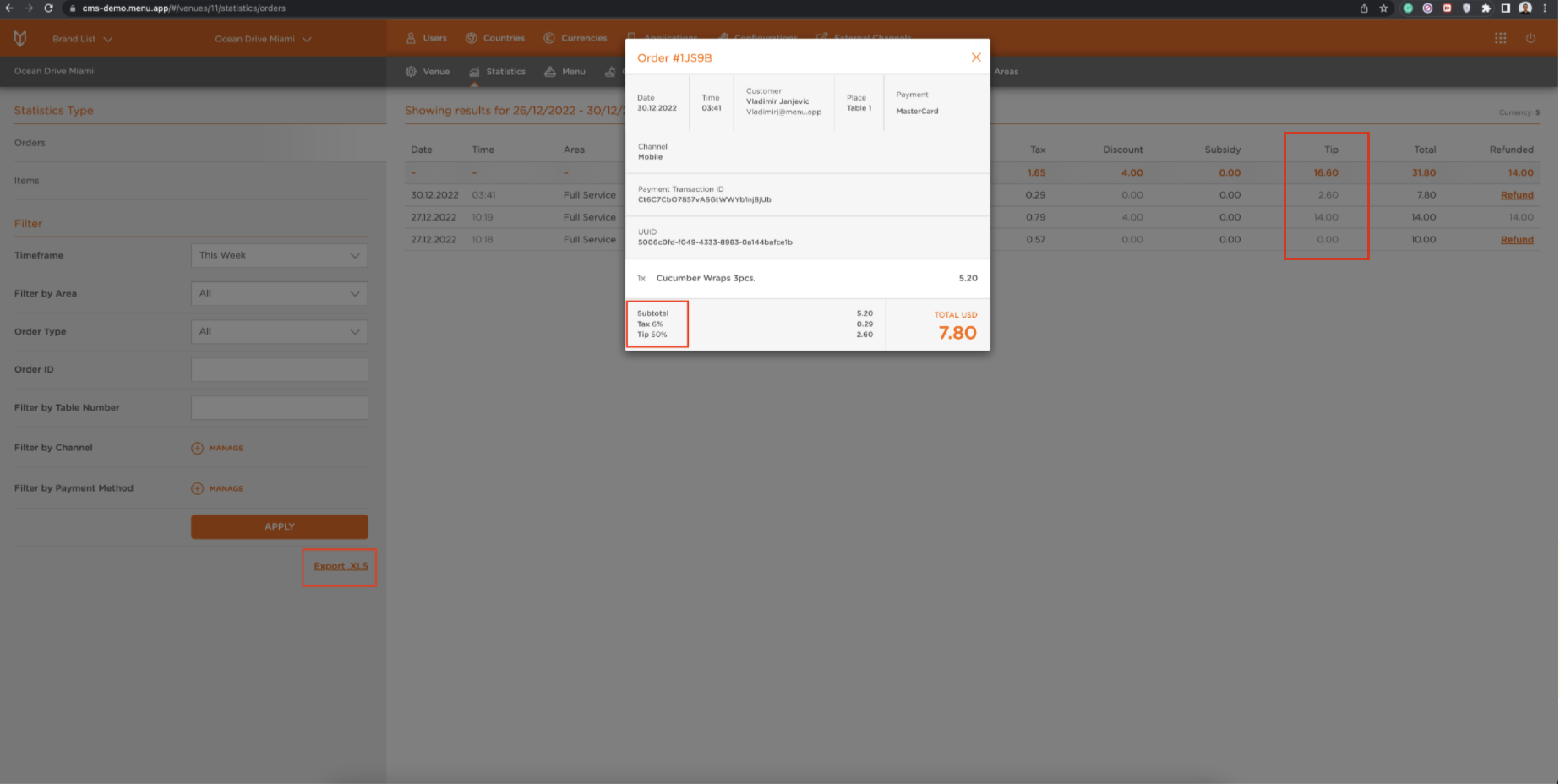This screenshot has width=1560, height=784.
Task: Click the APPLY filter button
Action: pyautogui.click(x=279, y=526)
